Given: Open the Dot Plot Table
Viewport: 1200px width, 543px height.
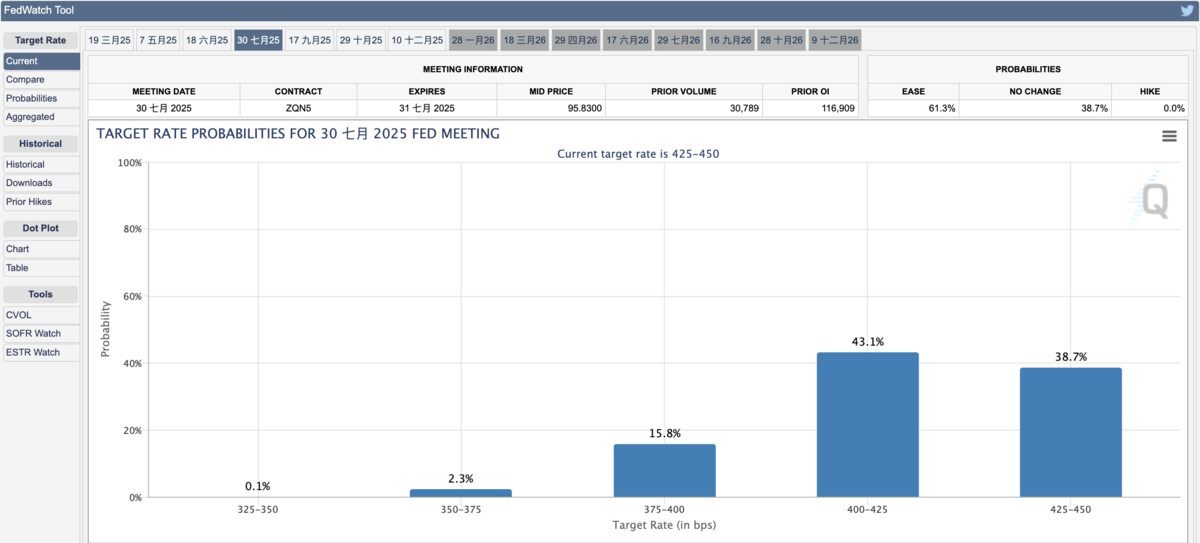Looking at the screenshot, I should click(x=17, y=268).
